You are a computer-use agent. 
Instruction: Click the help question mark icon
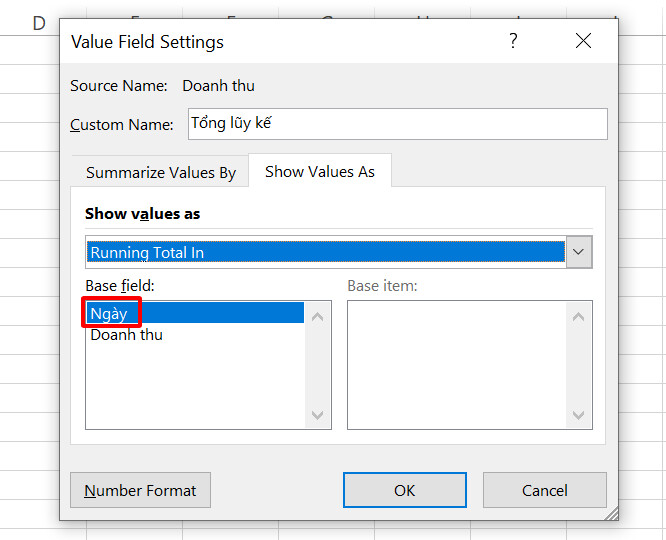(513, 41)
